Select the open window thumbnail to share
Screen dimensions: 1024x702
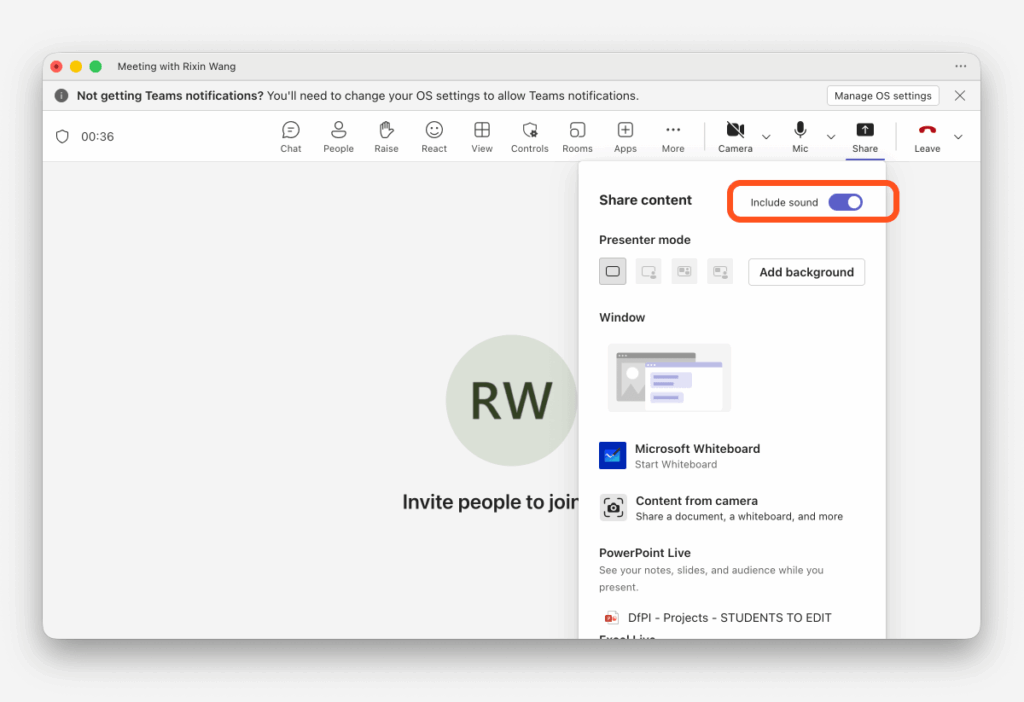click(669, 378)
